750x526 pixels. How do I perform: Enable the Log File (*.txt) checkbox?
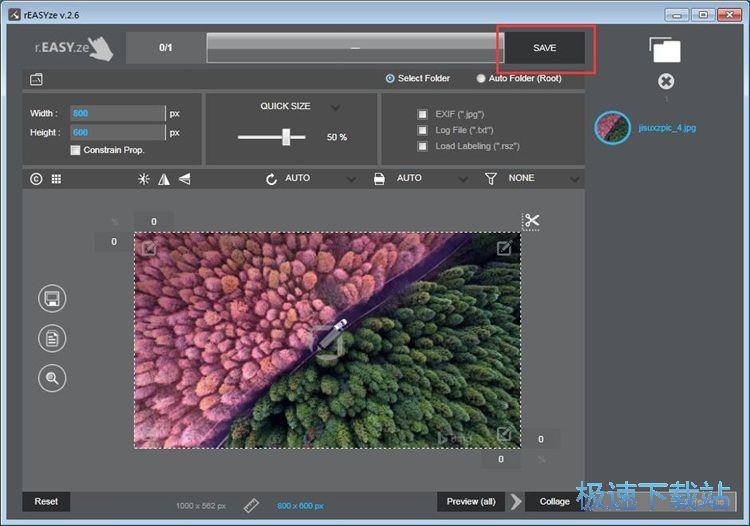[422, 130]
